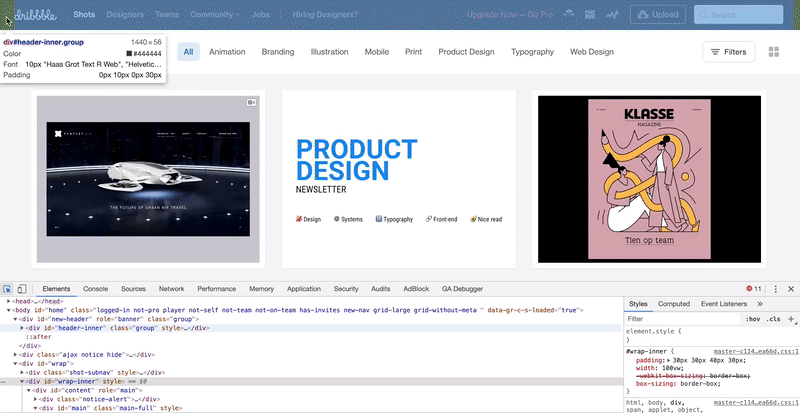Open the DevTools three-dot menu
Image resolution: width=800 pixels, height=413 pixels.
point(775,288)
